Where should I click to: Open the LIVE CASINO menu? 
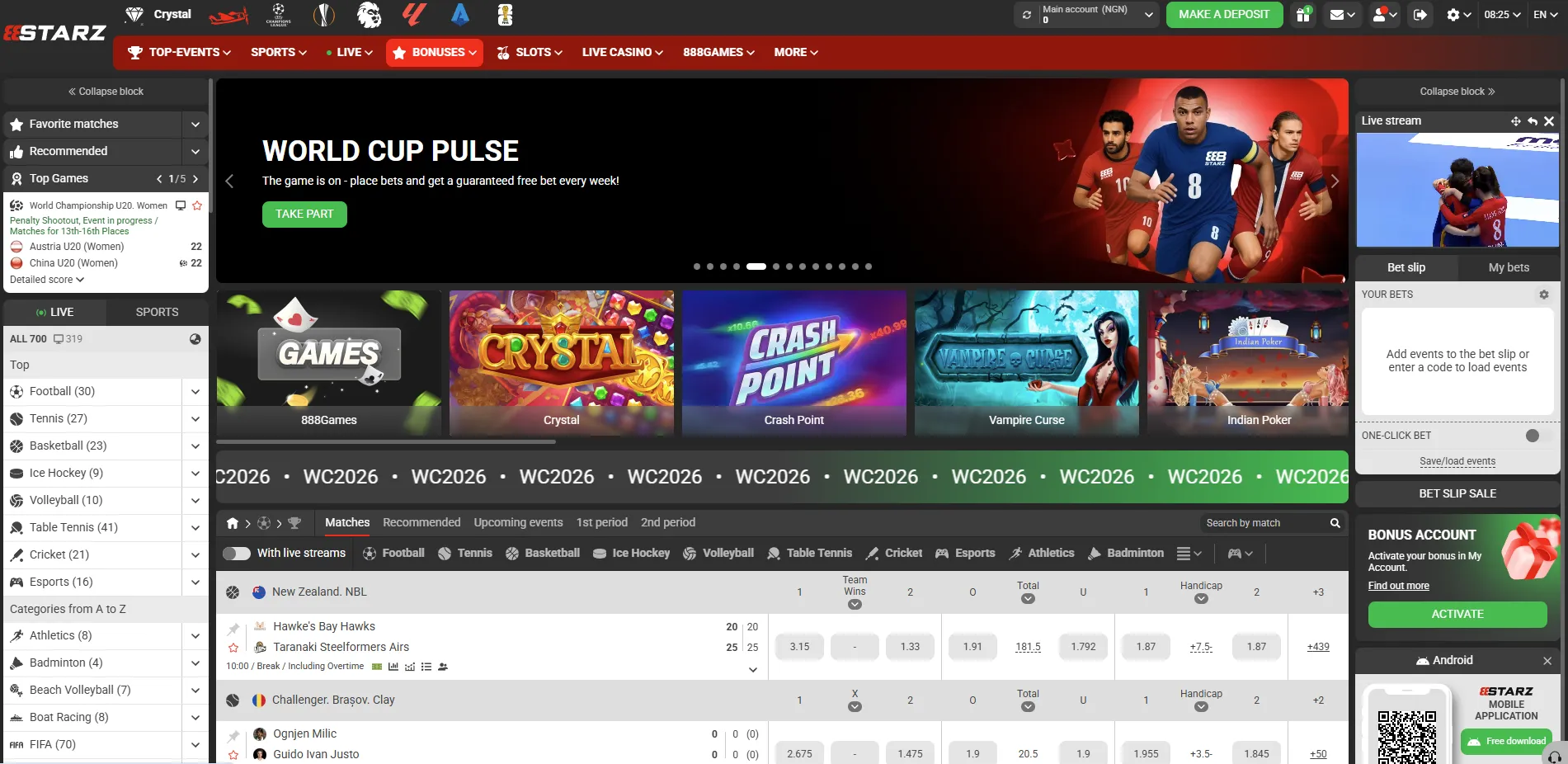(623, 52)
